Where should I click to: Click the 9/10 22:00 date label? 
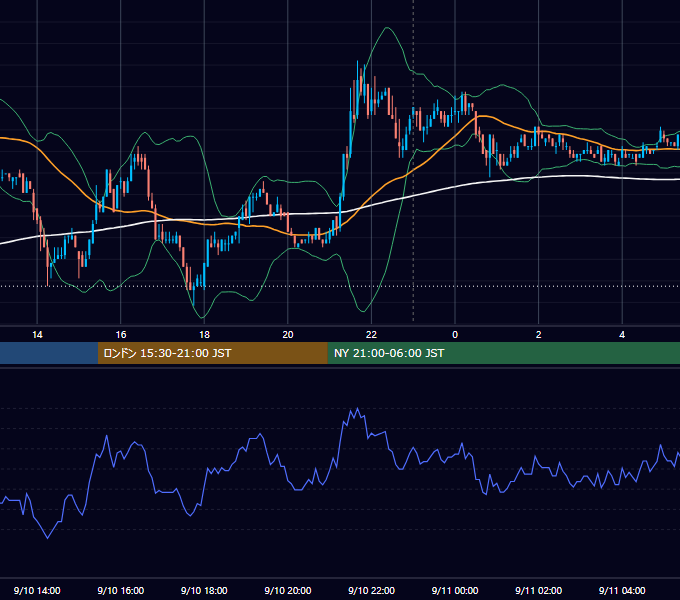(x=372, y=590)
